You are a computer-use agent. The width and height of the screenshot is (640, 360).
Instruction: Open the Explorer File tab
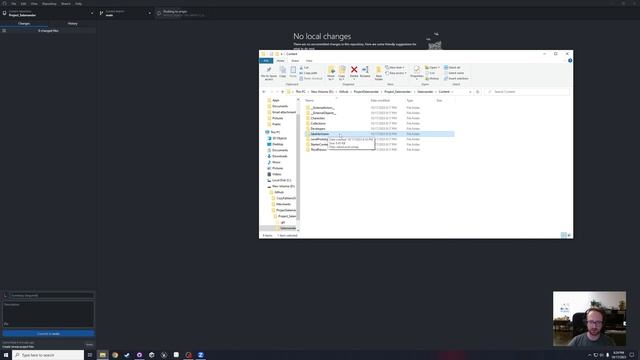point(266,61)
